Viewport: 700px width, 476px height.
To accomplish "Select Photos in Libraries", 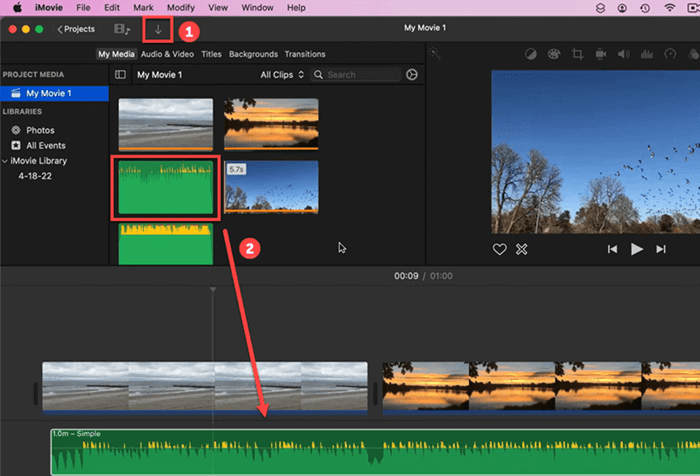I will pyautogui.click(x=40, y=130).
